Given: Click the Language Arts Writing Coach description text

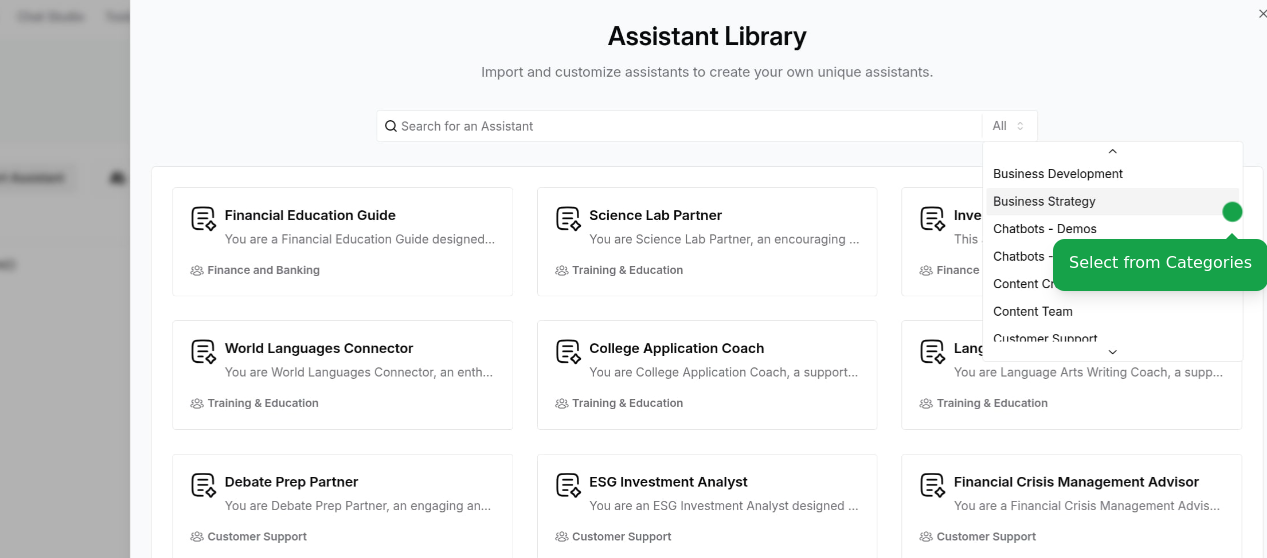Looking at the screenshot, I should pyautogui.click(x=1088, y=372).
